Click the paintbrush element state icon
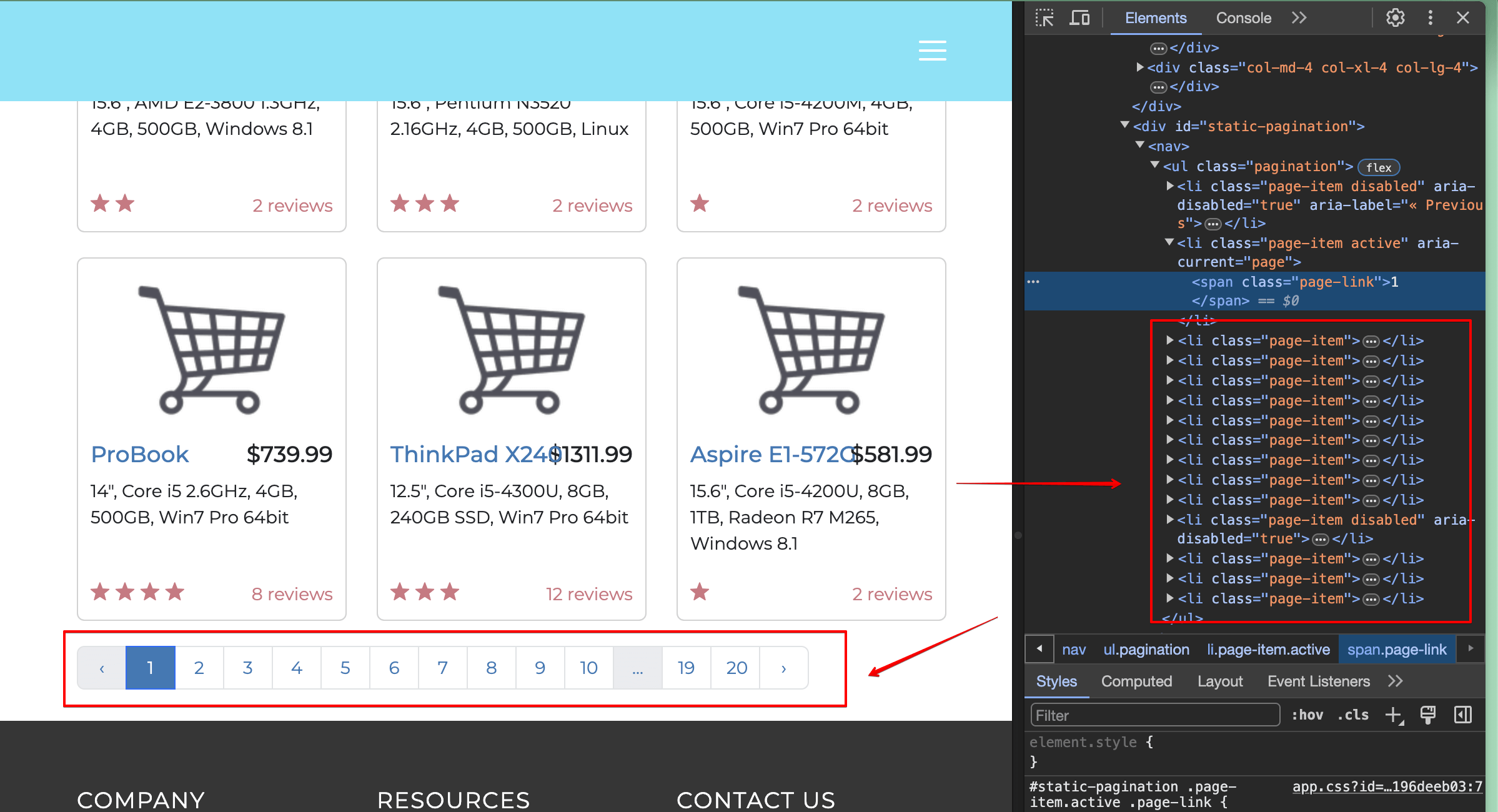The height and width of the screenshot is (812, 1498). click(1428, 715)
